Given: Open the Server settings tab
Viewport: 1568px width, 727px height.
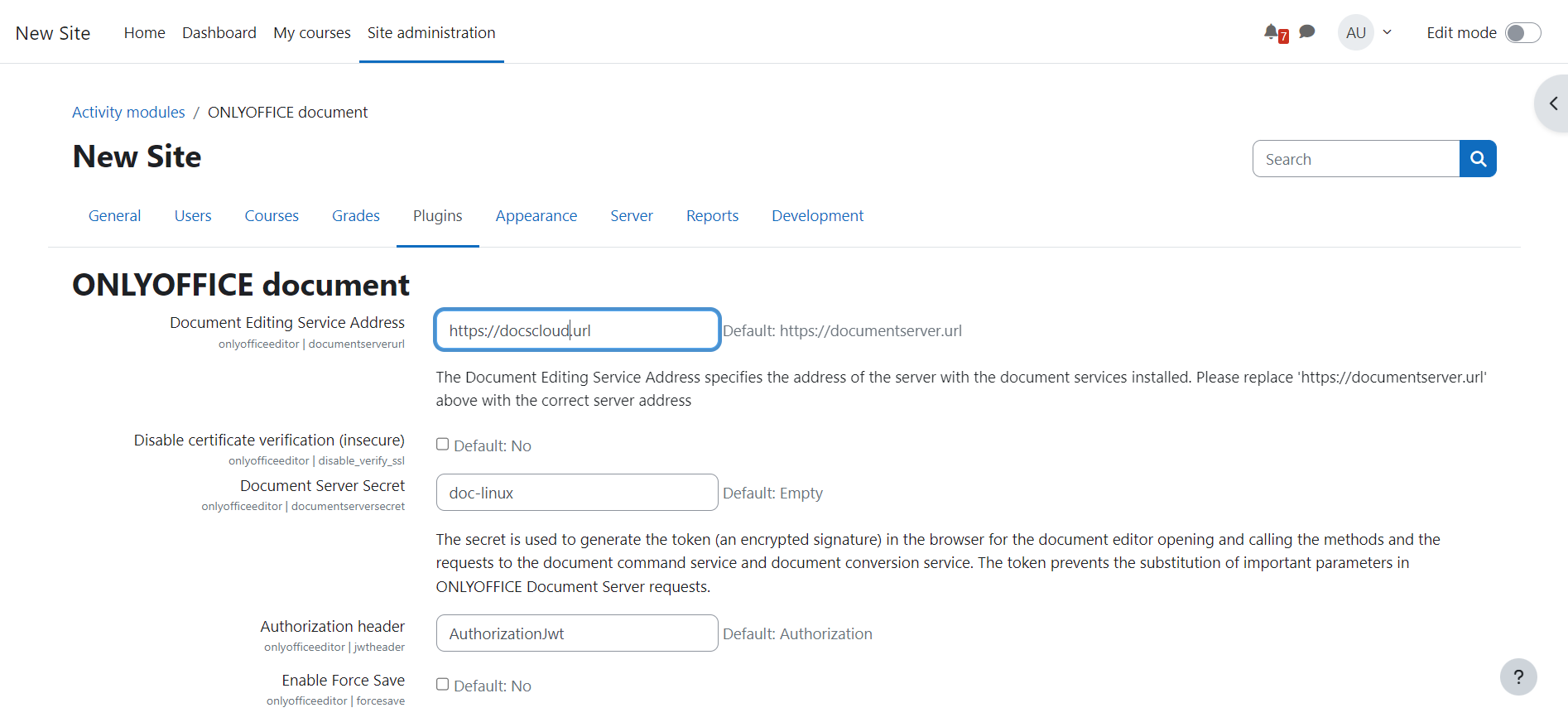Looking at the screenshot, I should click(x=631, y=216).
